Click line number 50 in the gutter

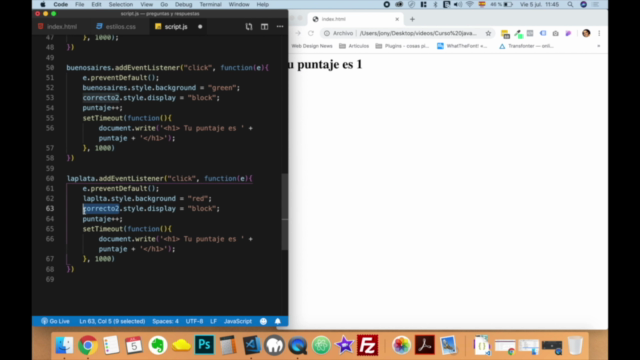[x=50, y=68]
